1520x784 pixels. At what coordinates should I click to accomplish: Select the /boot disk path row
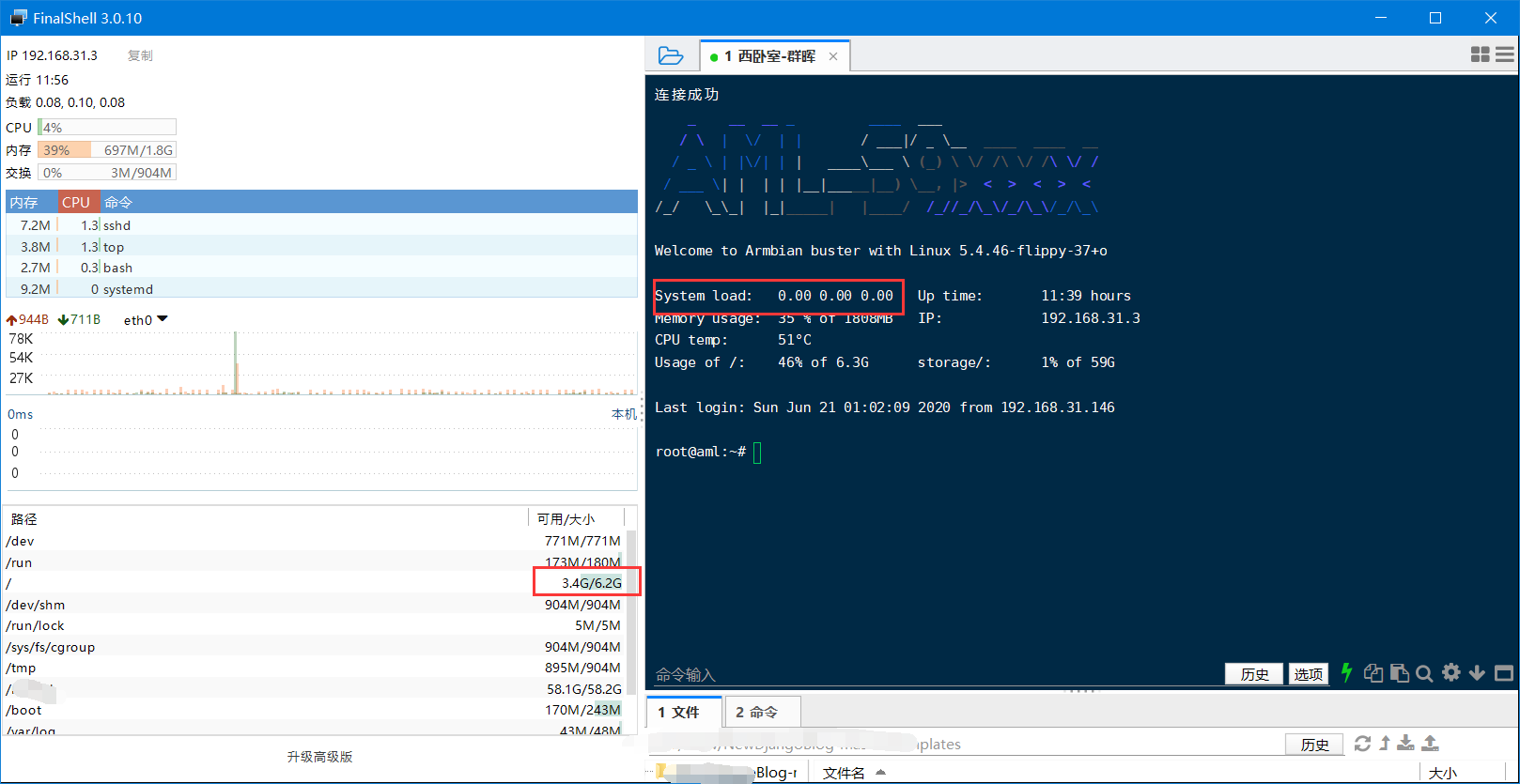[314, 710]
